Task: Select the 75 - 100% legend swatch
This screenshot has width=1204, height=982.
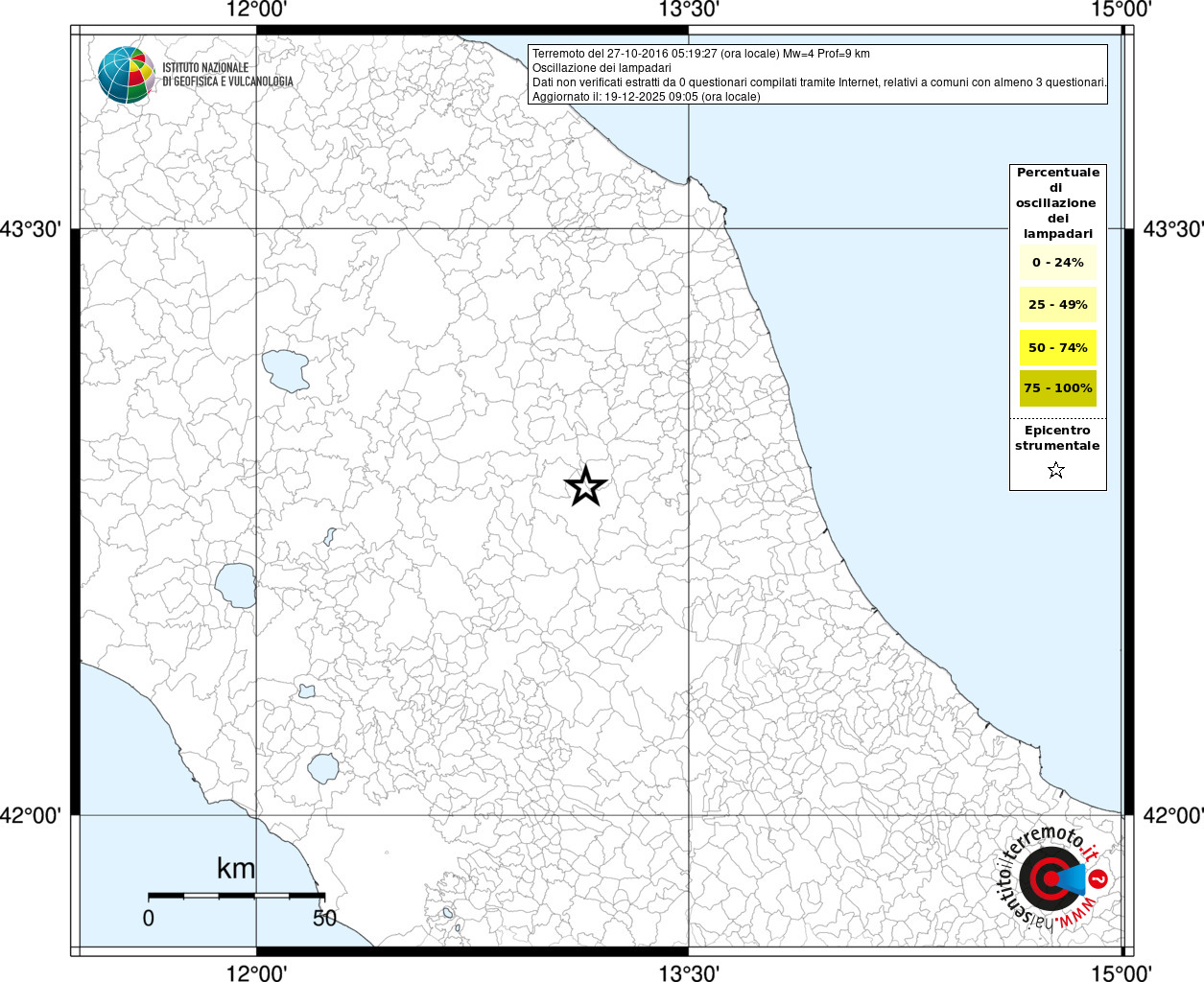Action: pos(1058,387)
